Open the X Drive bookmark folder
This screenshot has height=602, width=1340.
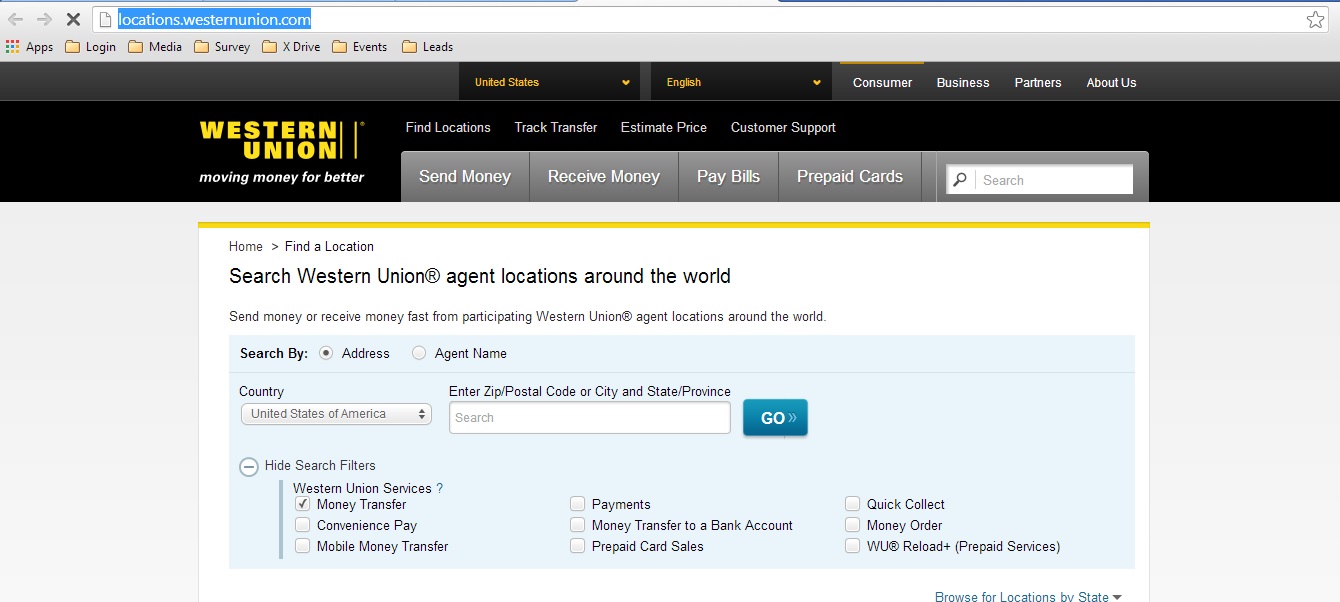(291, 47)
